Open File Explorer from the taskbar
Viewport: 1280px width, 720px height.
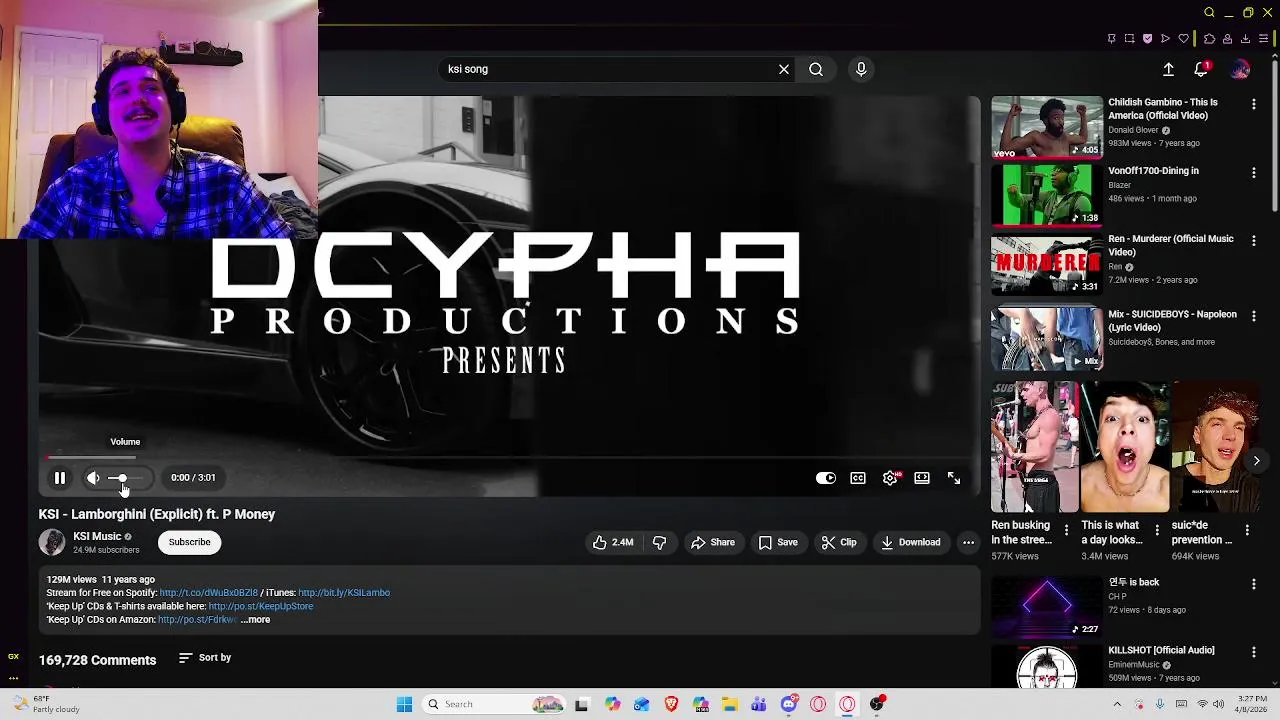pos(730,705)
